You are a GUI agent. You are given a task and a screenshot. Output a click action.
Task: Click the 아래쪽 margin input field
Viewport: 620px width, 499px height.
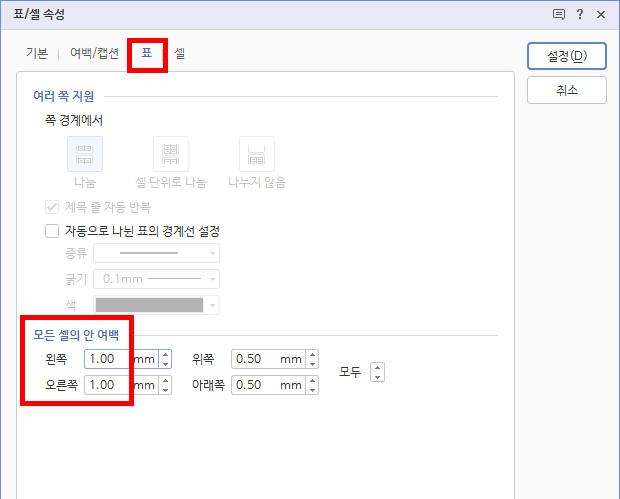[268, 385]
